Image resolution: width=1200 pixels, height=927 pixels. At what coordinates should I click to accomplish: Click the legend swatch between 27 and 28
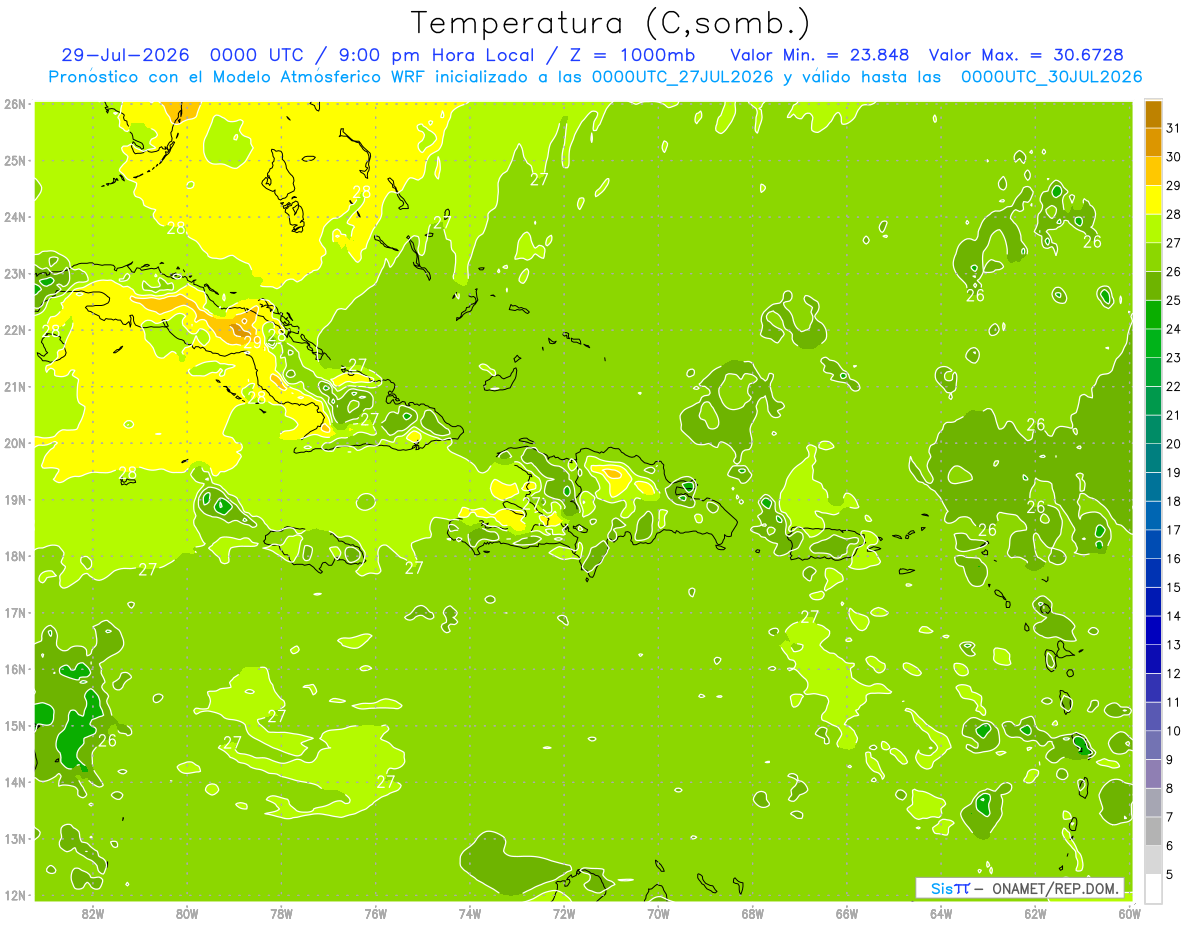[1153, 229]
